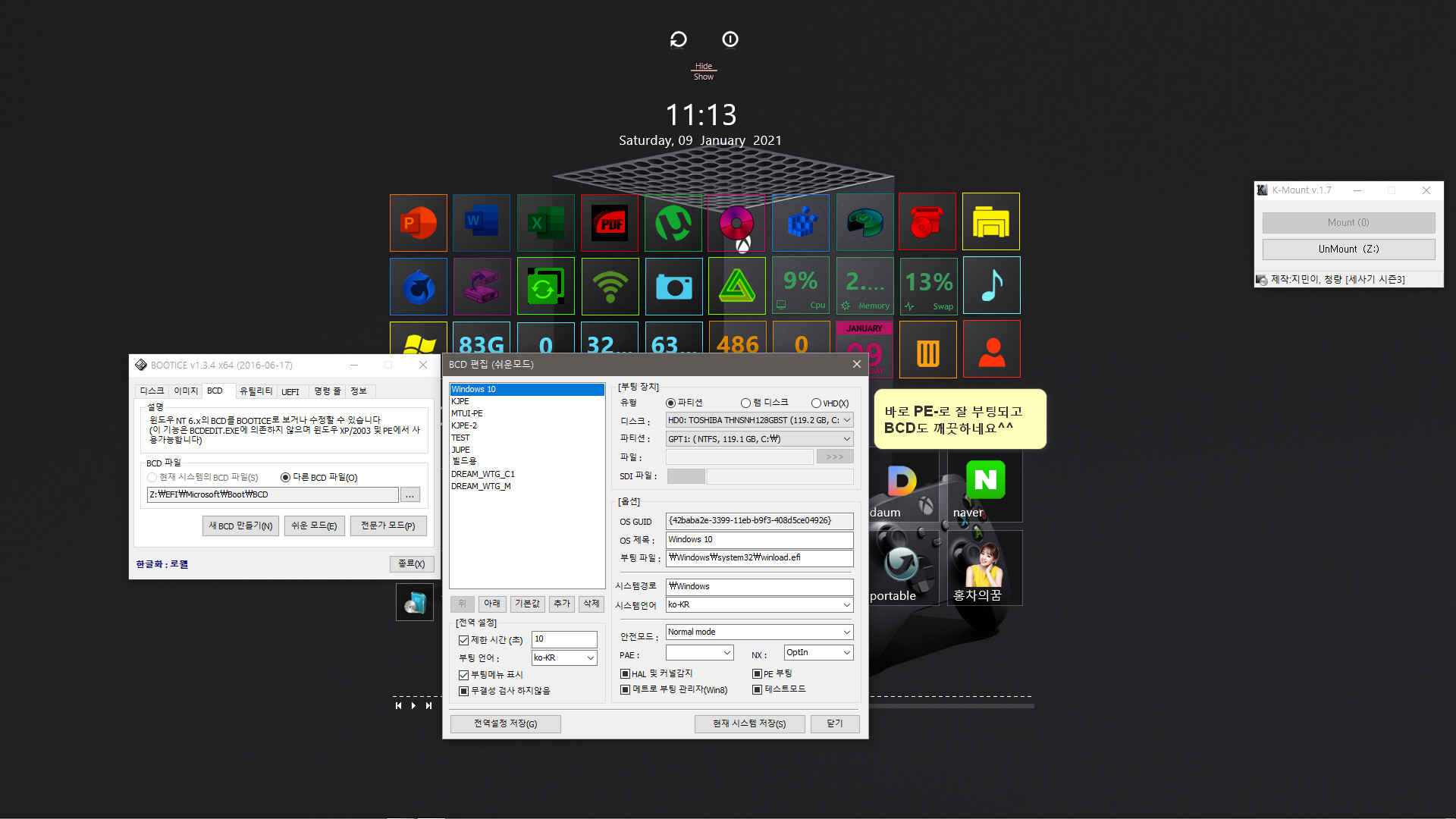Image resolution: width=1456 pixels, height=819 pixels.
Task: Expand the 디스크 HD0 TOSHIBA dropdown
Action: (x=846, y=419)
